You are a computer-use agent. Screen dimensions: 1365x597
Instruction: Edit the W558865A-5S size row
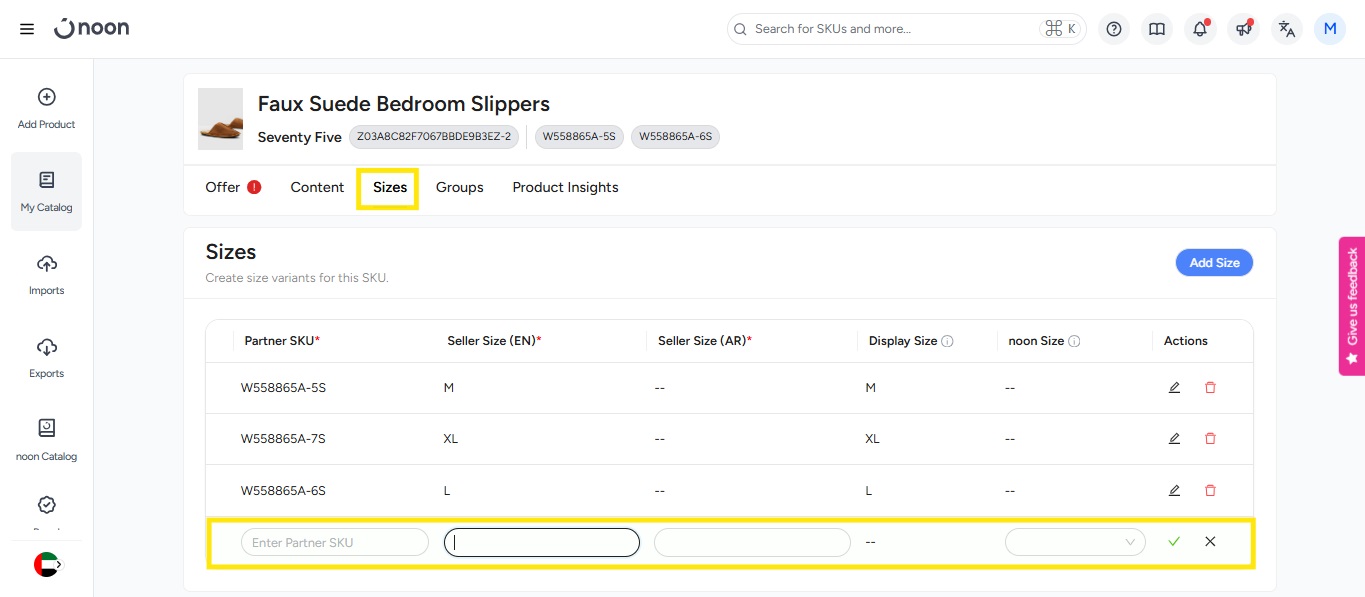1174,388
